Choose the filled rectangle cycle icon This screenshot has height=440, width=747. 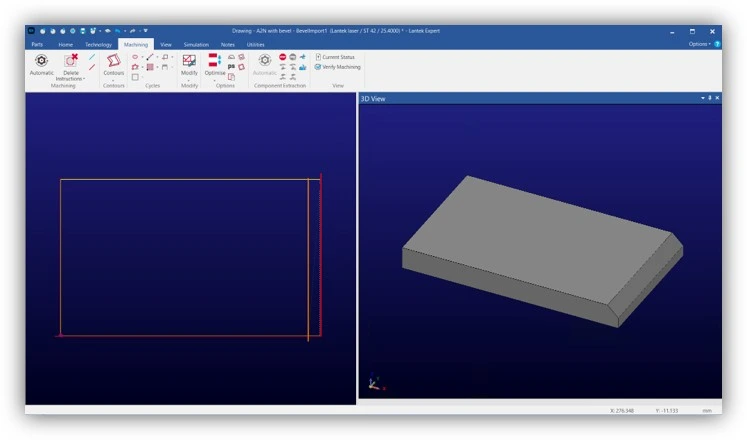coord(150,67)
